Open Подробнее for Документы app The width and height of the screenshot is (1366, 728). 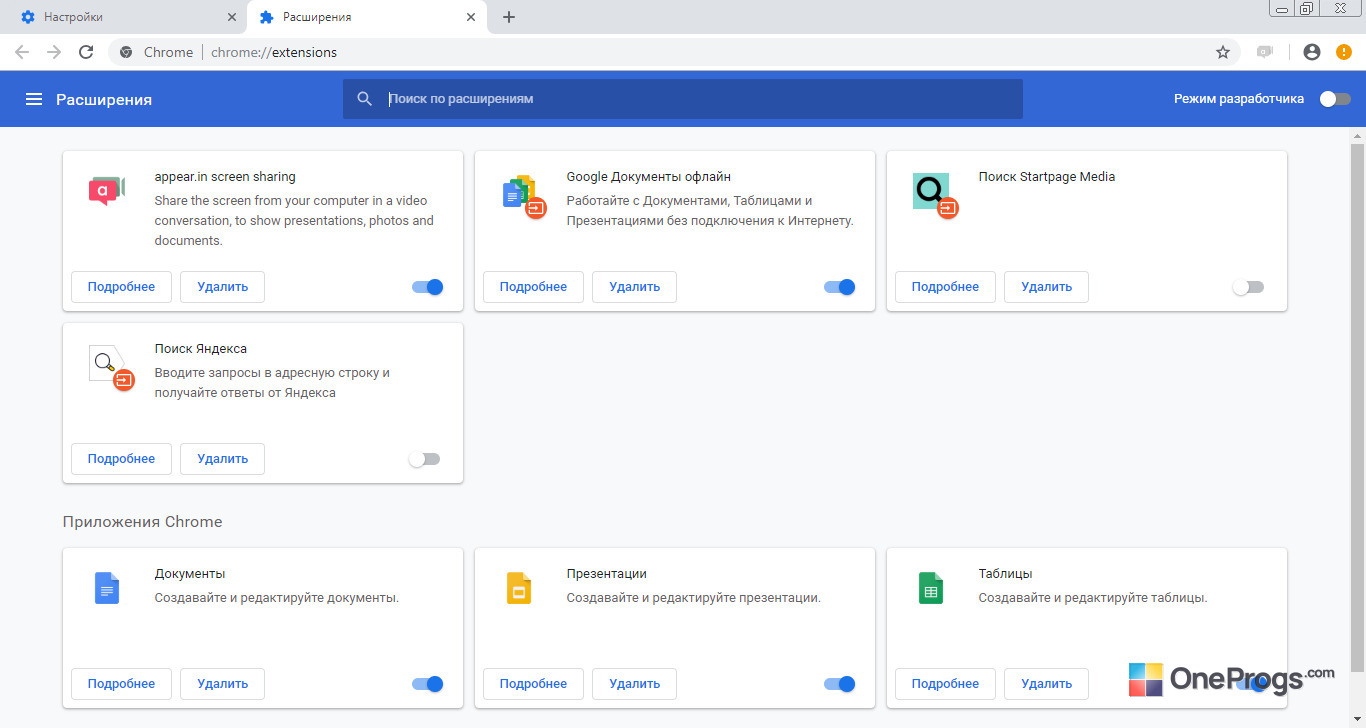click(121, 684)
